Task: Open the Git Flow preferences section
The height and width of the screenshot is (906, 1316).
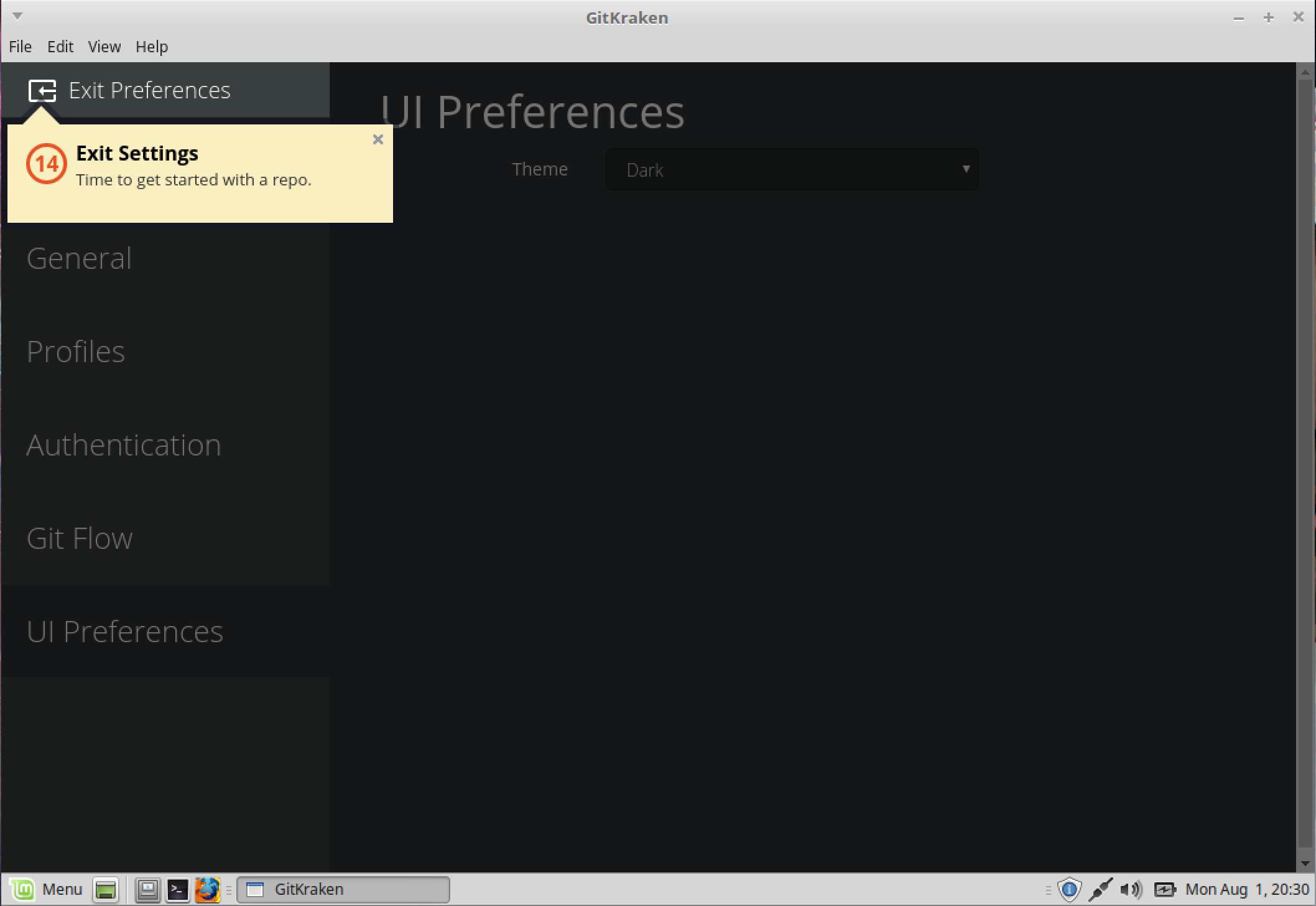Action: pyautogui.click(x=165, y=538)
